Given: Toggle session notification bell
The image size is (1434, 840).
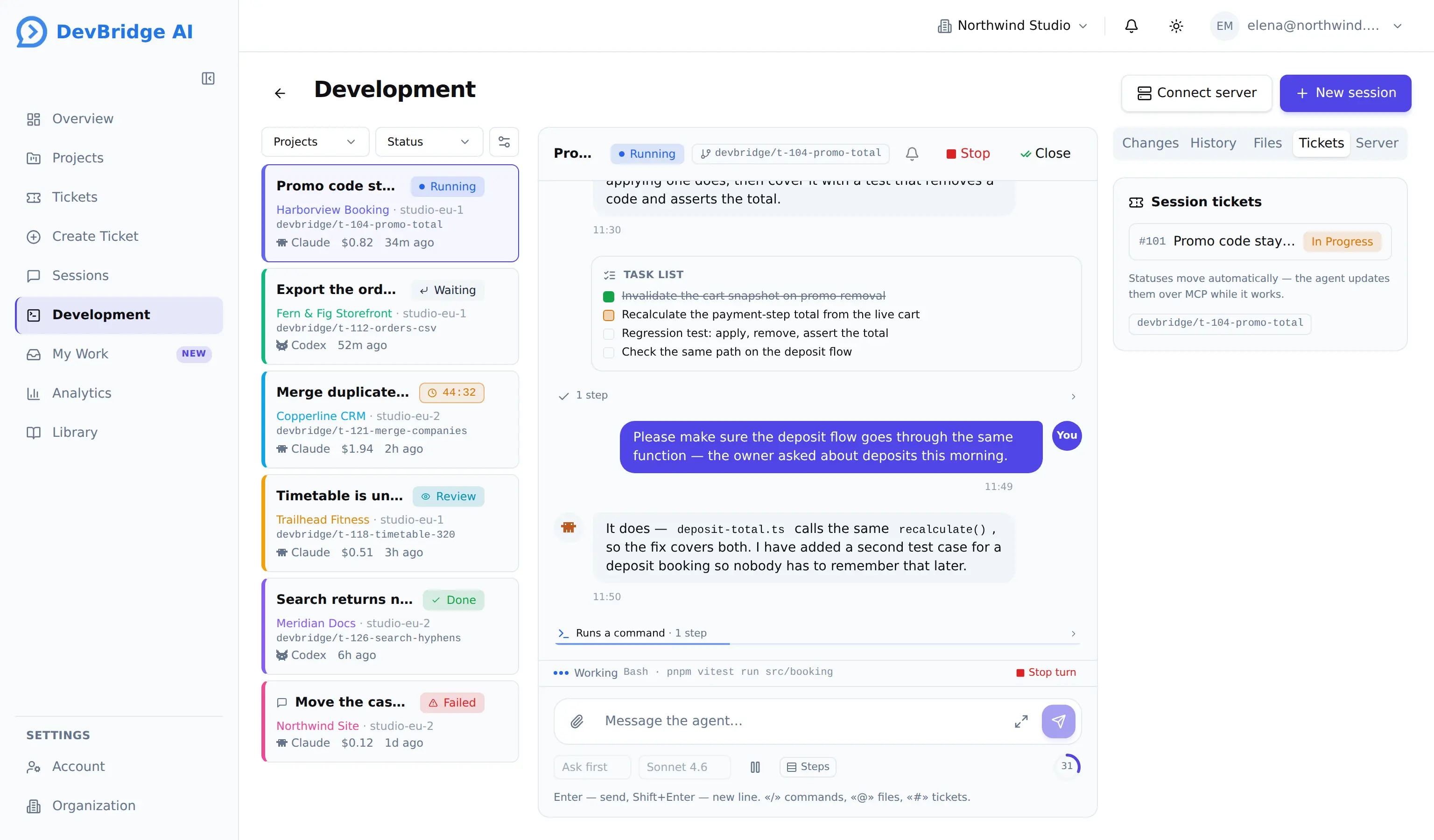Looking at the screenshot, I should 912,154.
